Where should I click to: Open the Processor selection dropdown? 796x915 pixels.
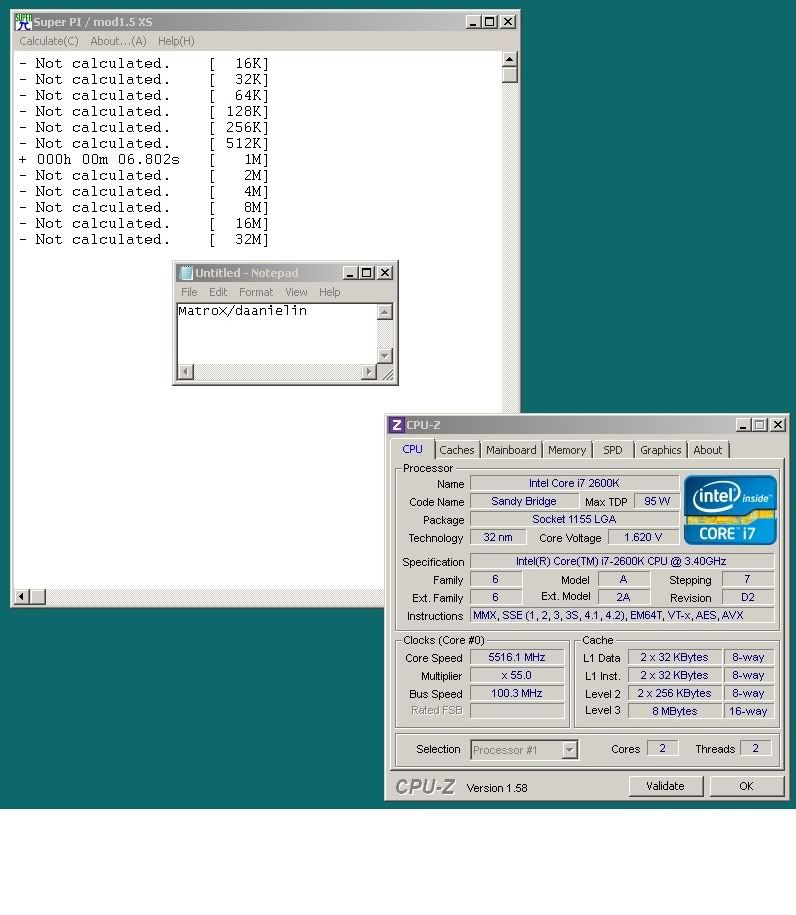click(x=569, y=750)
